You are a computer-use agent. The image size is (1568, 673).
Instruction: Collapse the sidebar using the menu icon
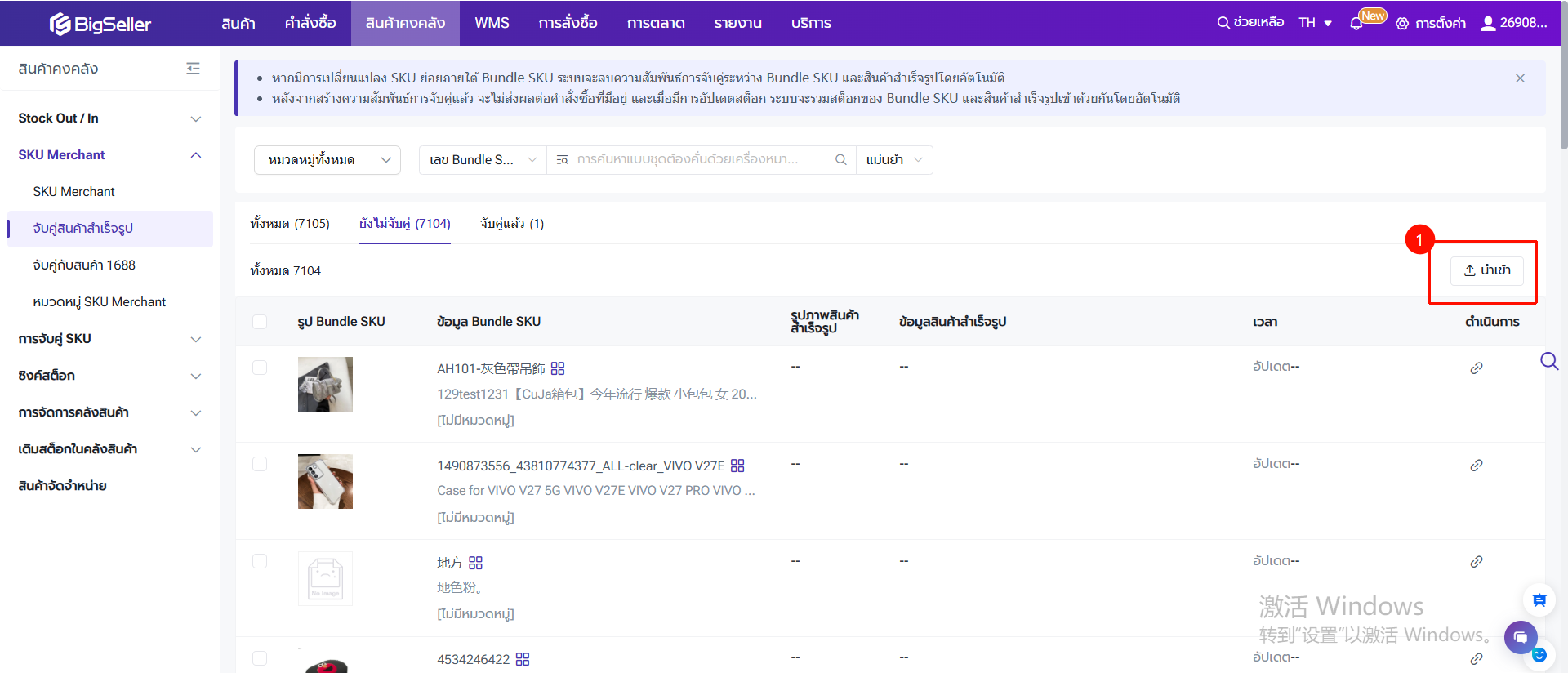coord(193,69)
